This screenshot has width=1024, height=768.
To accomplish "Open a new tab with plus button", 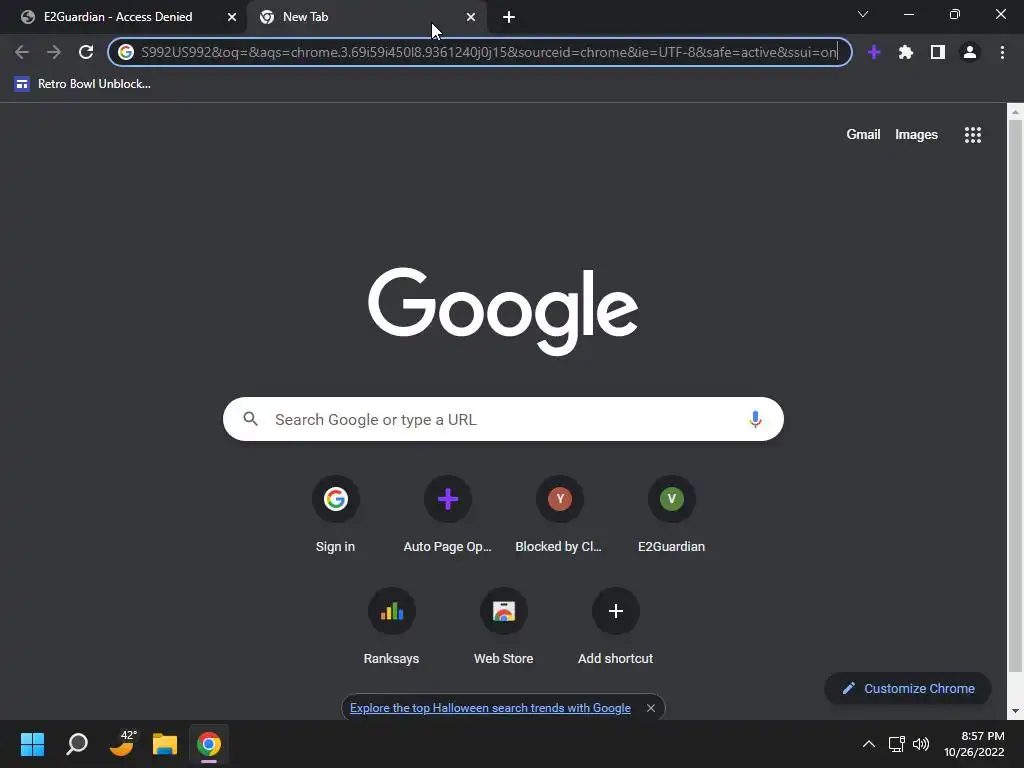I will (509, 17).
